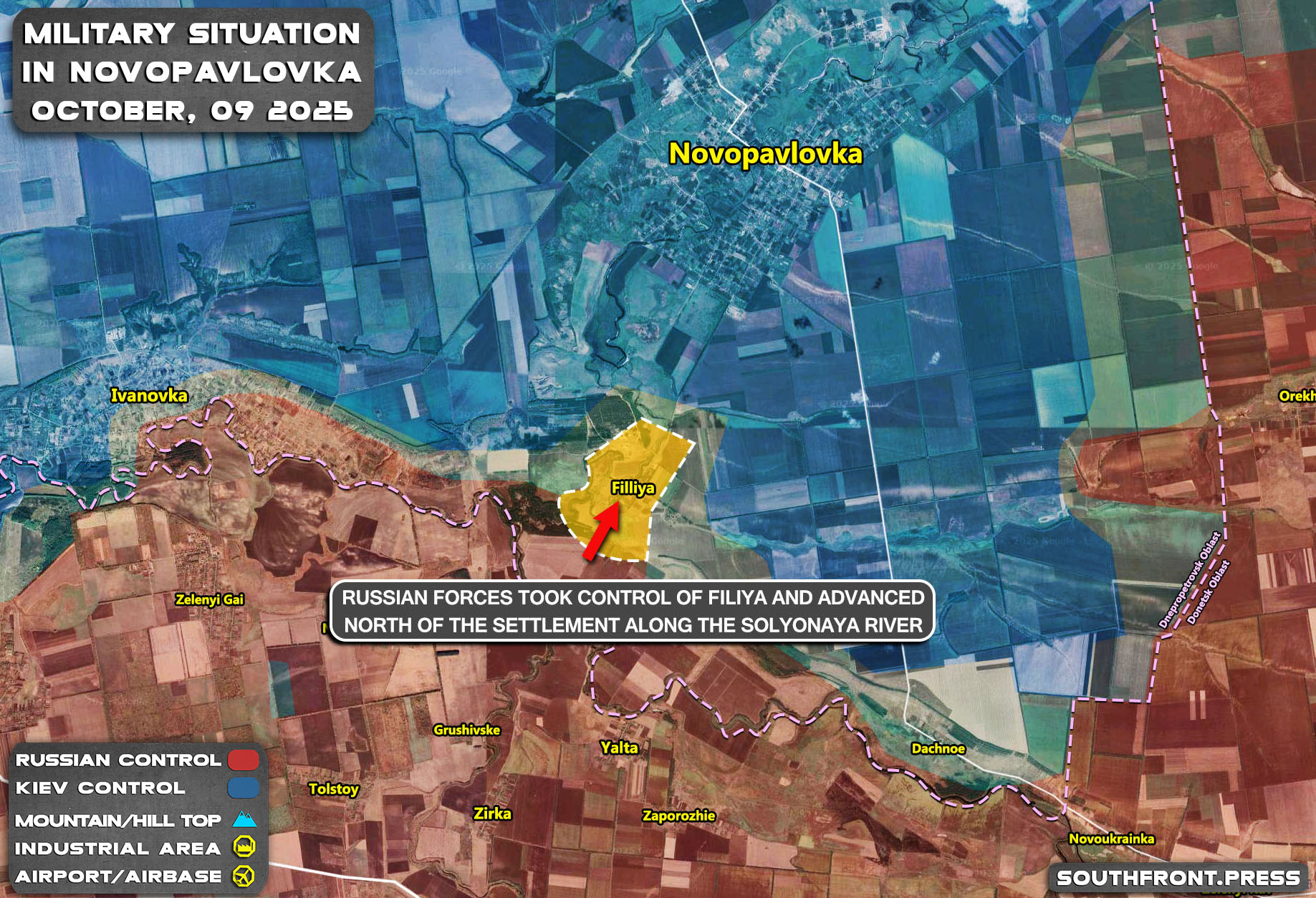Click the Novopavlovka town label
The image size is (1316, 898).
[765, 154]
